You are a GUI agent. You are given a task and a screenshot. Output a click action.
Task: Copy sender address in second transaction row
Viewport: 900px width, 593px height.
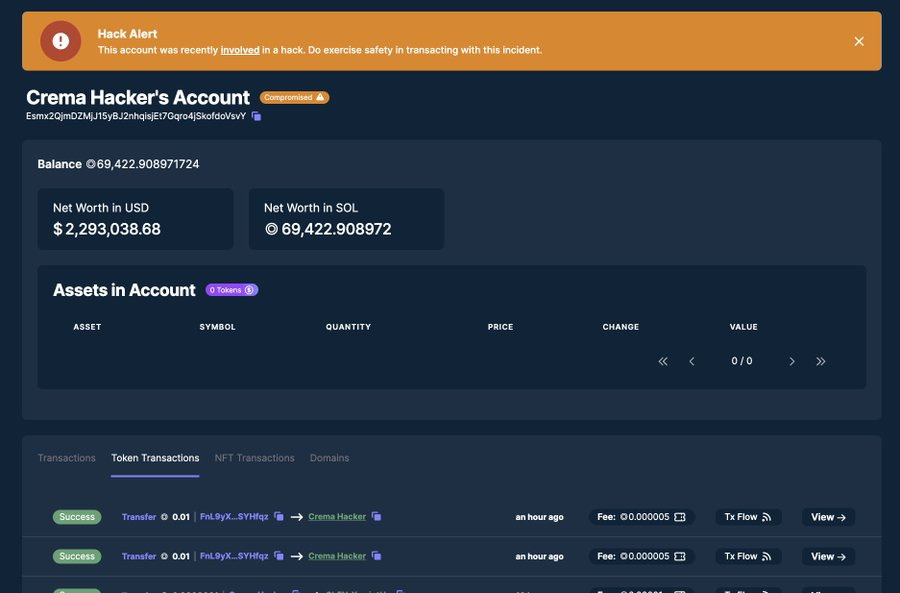[279, 556]
